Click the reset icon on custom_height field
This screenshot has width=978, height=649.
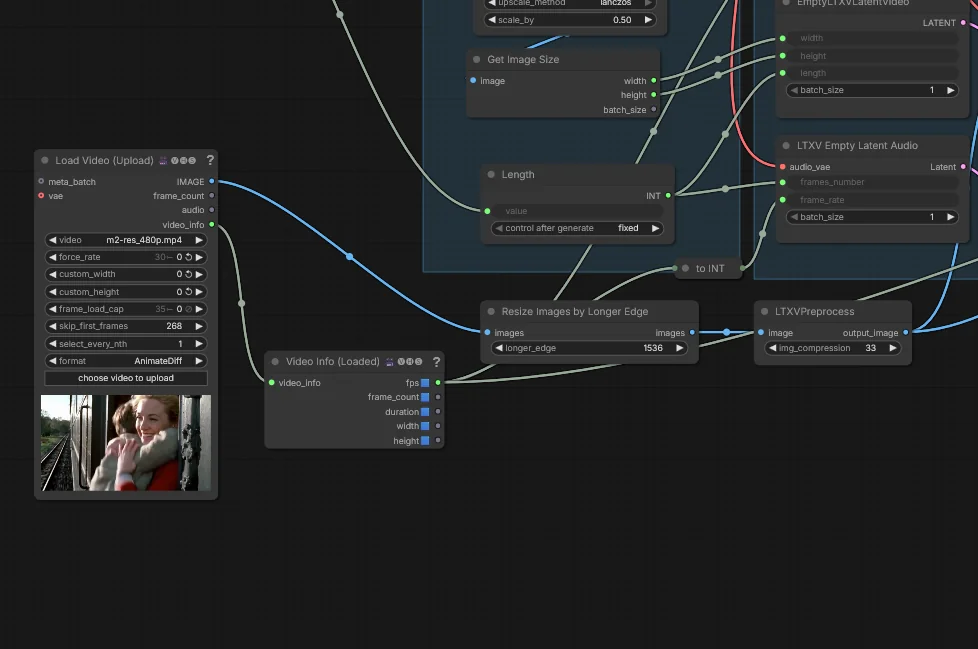click(188, 292)
